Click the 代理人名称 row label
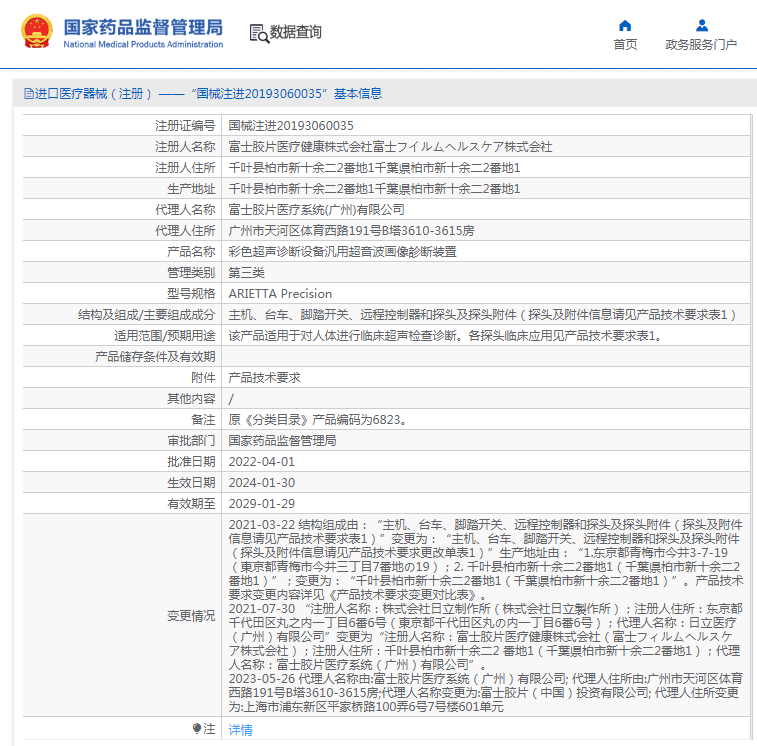 (x=185, y=210)
